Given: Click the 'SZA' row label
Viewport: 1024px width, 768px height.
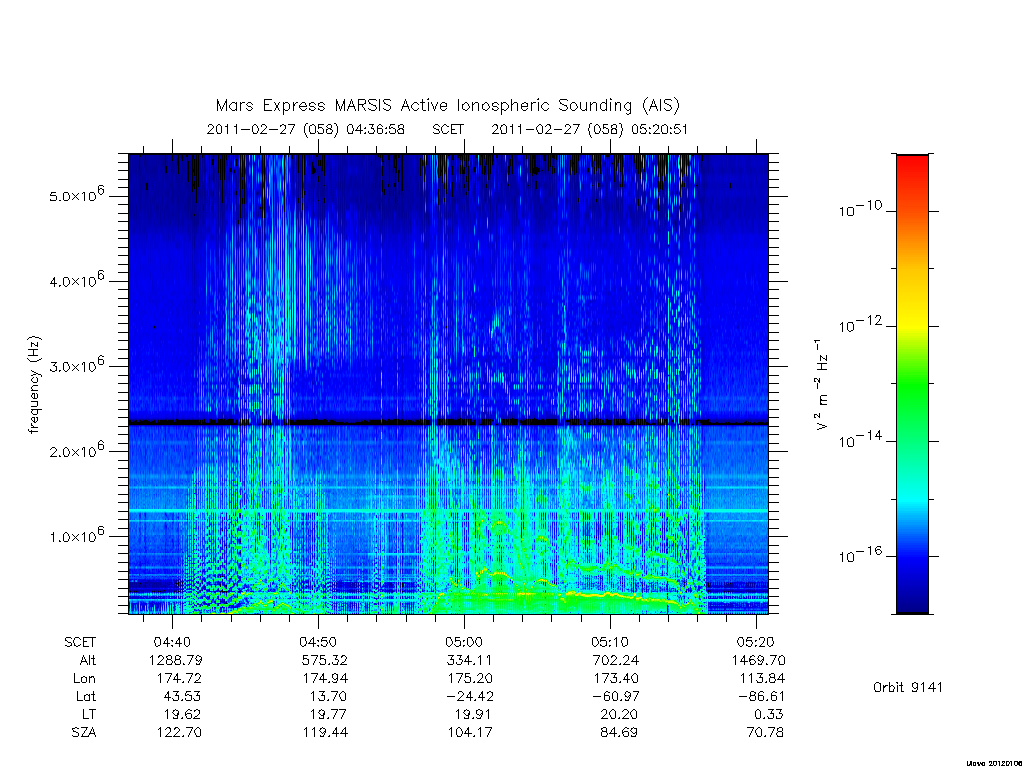Looking at the screenshot, I should point(84,732).
